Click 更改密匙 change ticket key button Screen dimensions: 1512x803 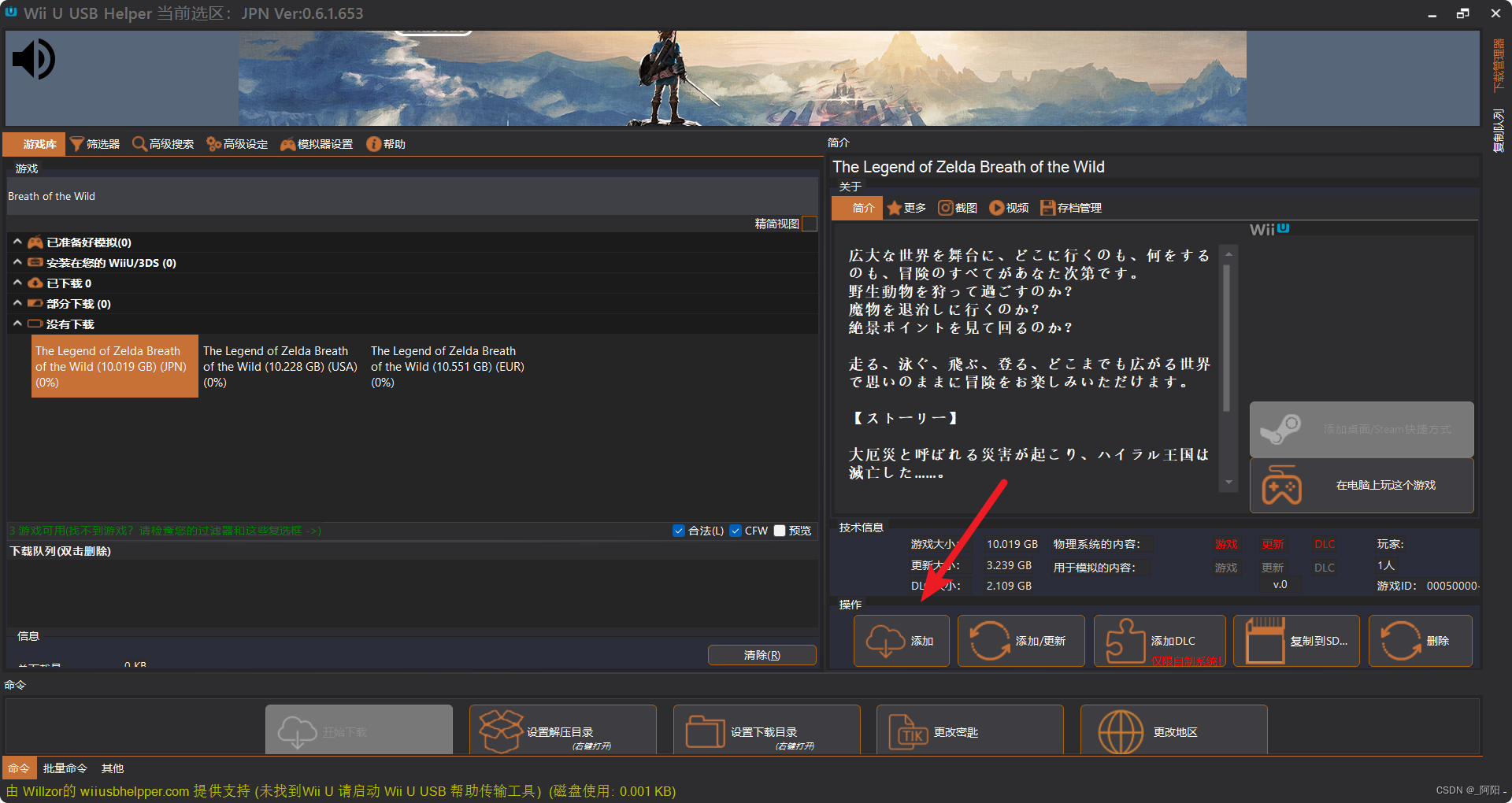970,730
